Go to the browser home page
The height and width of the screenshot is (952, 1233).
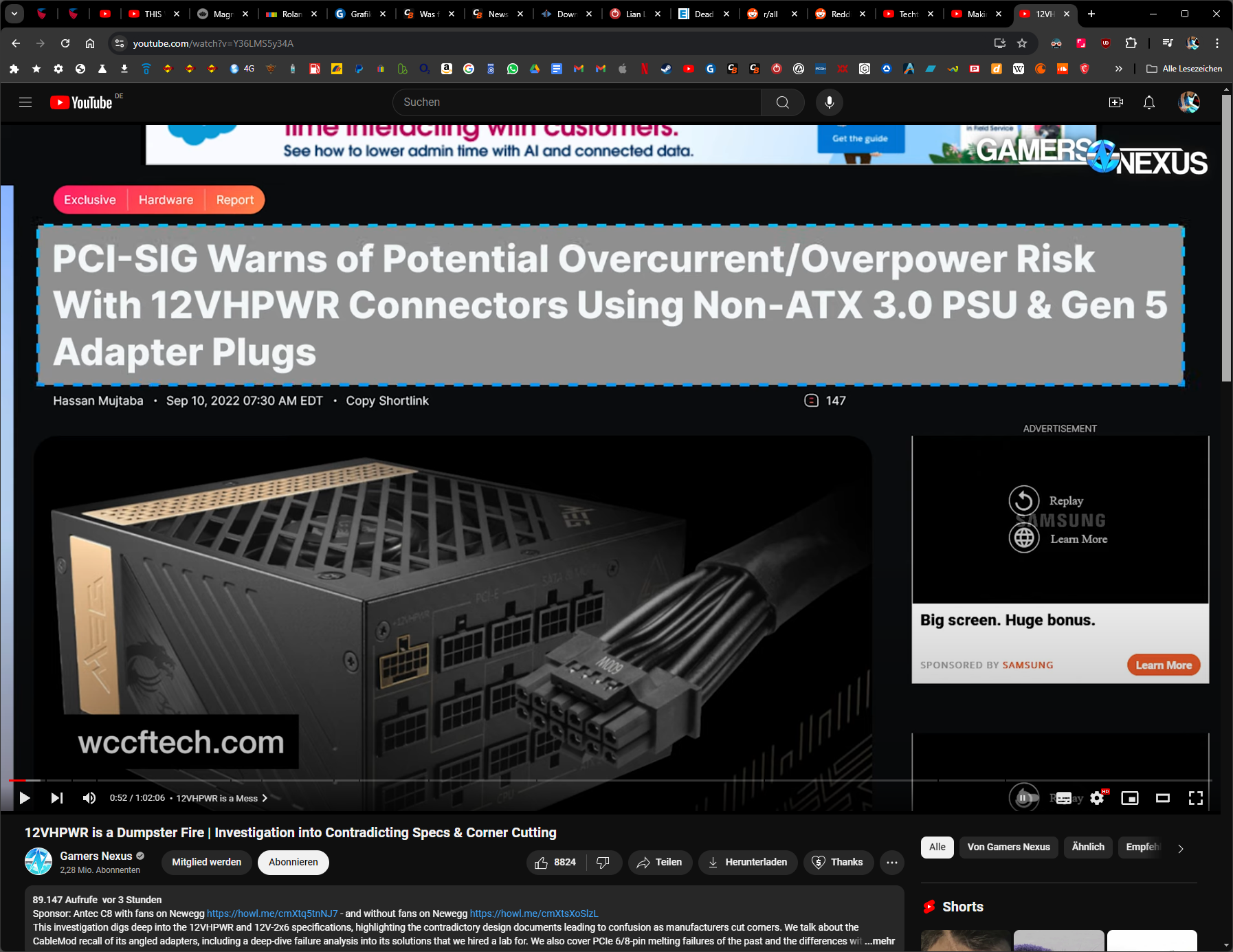(90, 43)
